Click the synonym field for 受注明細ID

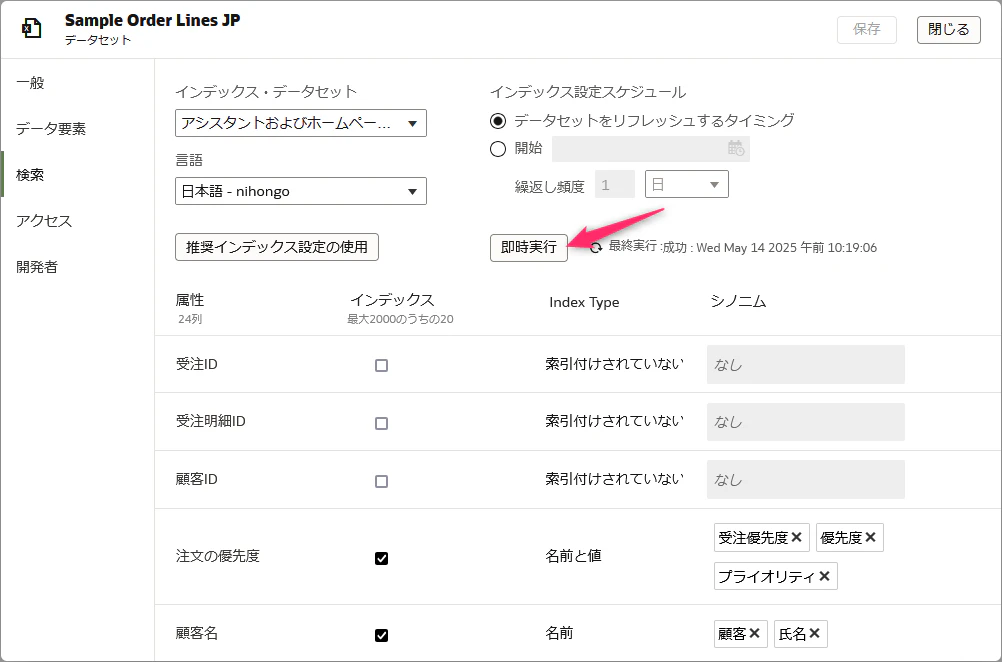click(806, 422)
